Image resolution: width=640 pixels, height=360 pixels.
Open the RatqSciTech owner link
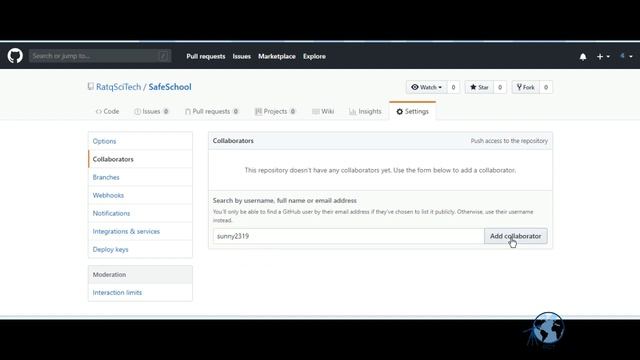tap(118, 87)
